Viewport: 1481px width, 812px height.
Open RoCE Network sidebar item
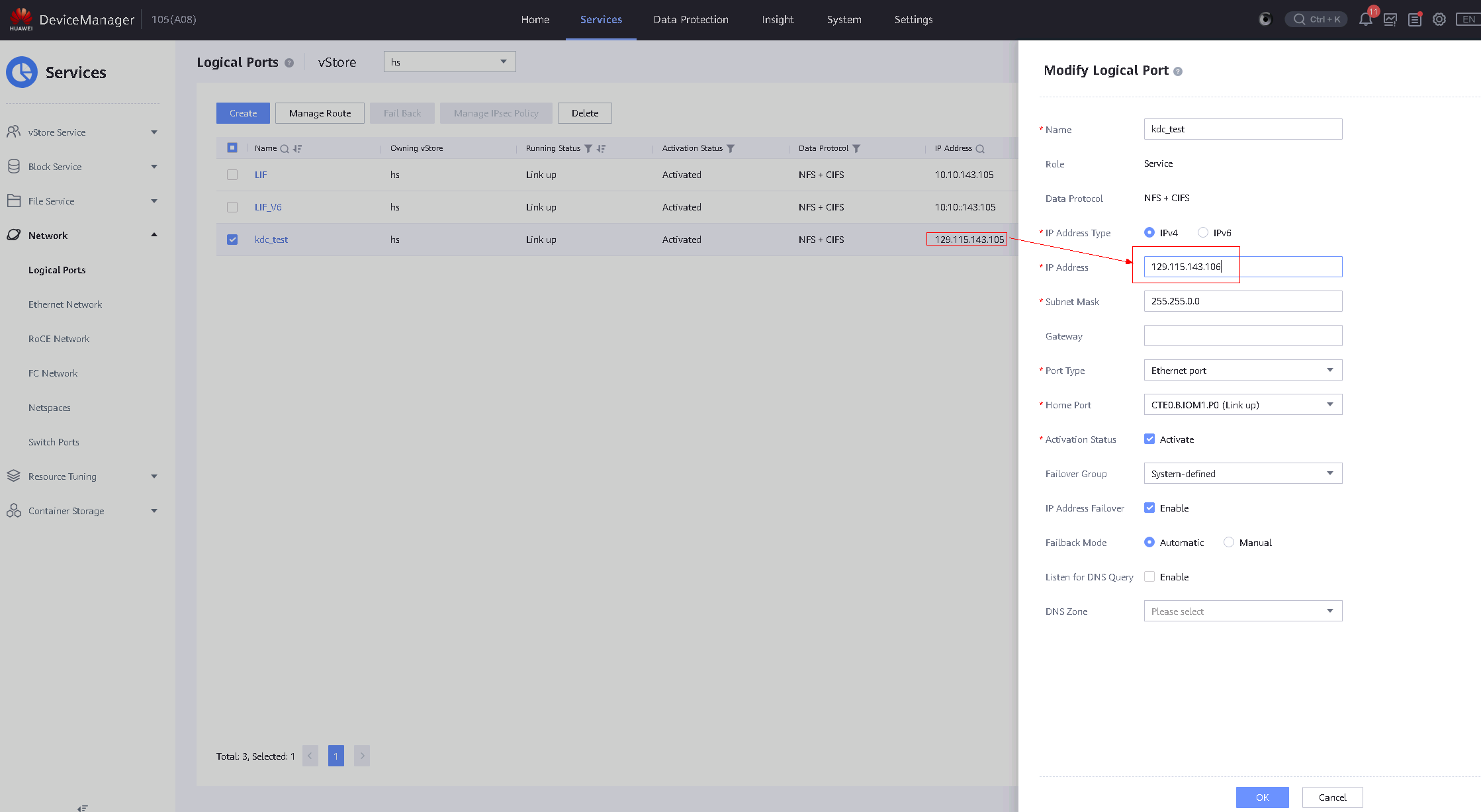tap(59, 339)
